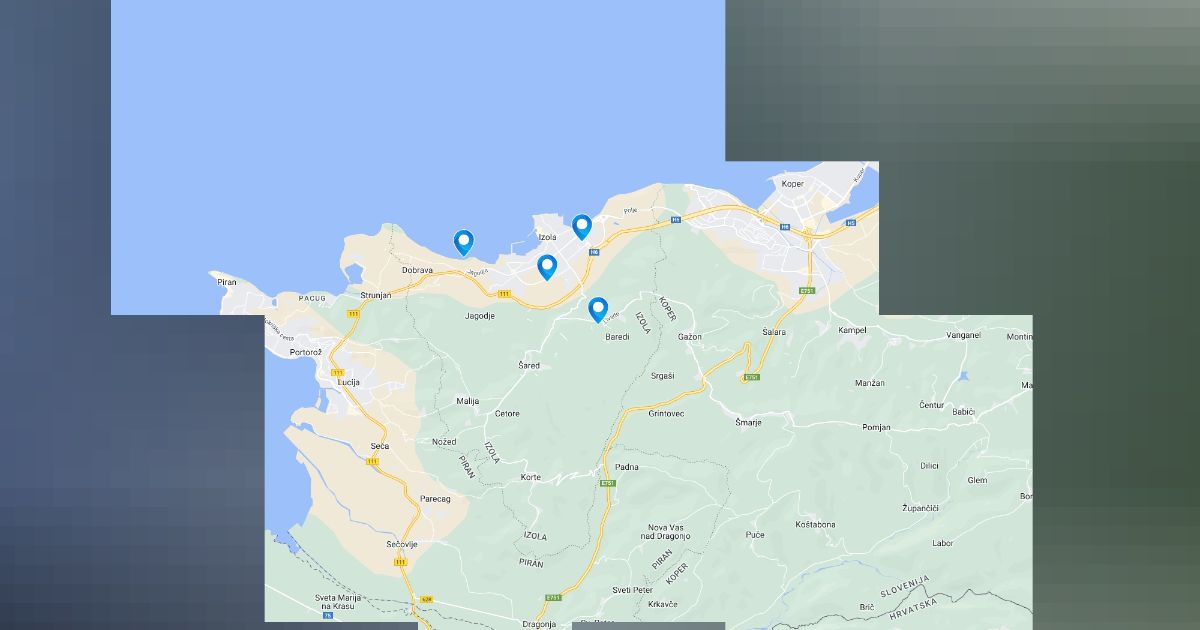Click the Izola town label near the coast

pyautogui.click(x=547, y=237)
